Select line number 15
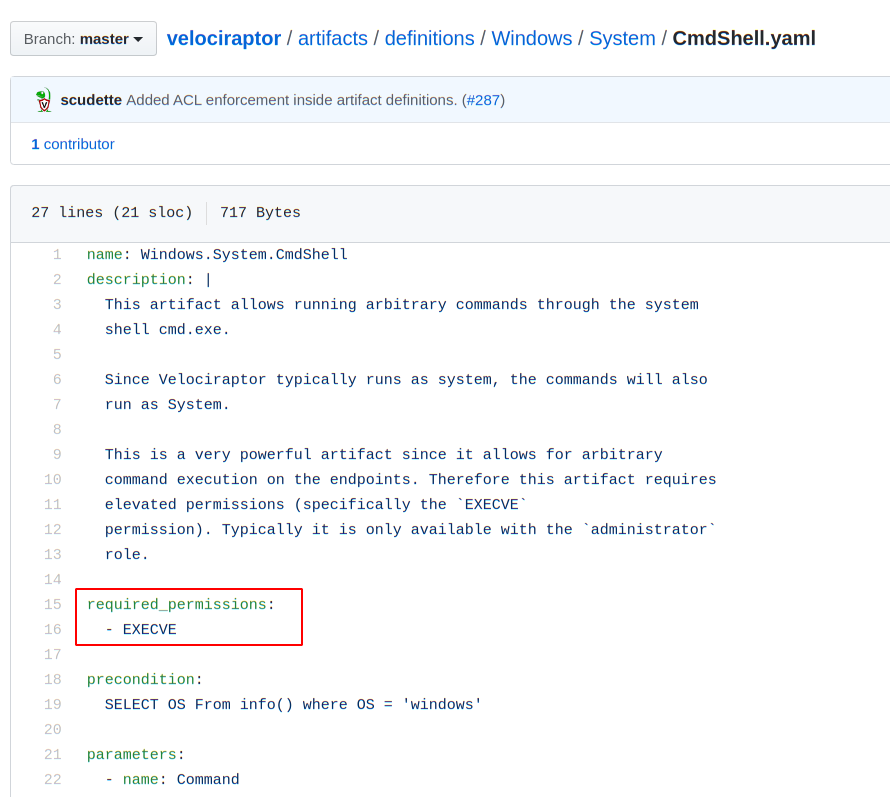The image size is (890, 797). [53, 605]
